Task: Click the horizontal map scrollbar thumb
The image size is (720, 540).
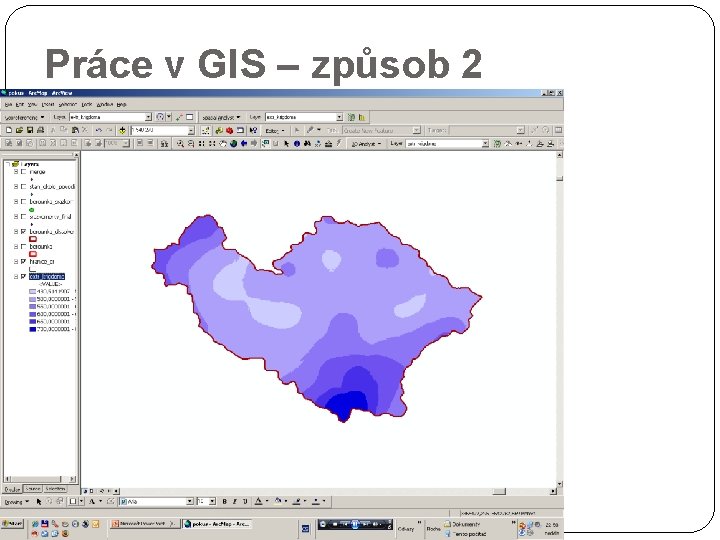Action: click(x=499, y=491)
